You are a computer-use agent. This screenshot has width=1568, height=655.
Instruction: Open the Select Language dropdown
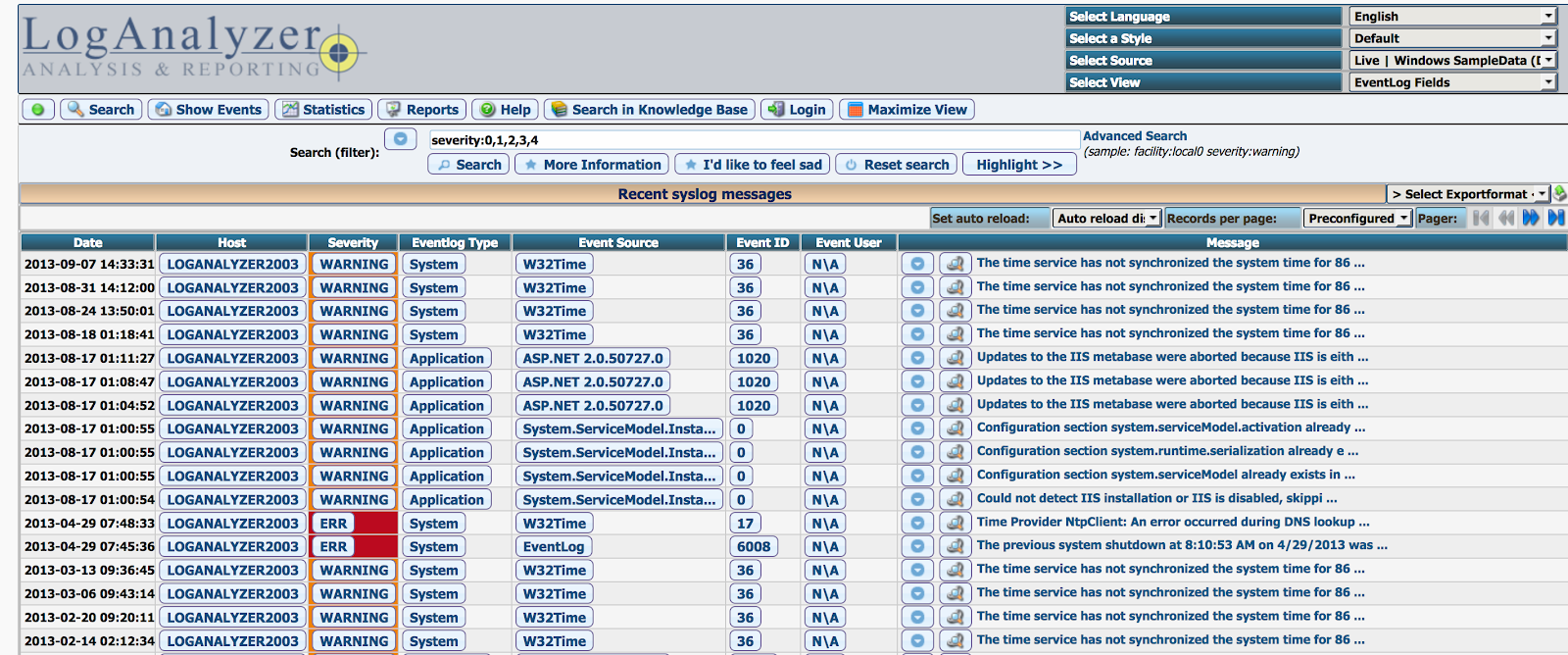click(x=1452, y=17)
